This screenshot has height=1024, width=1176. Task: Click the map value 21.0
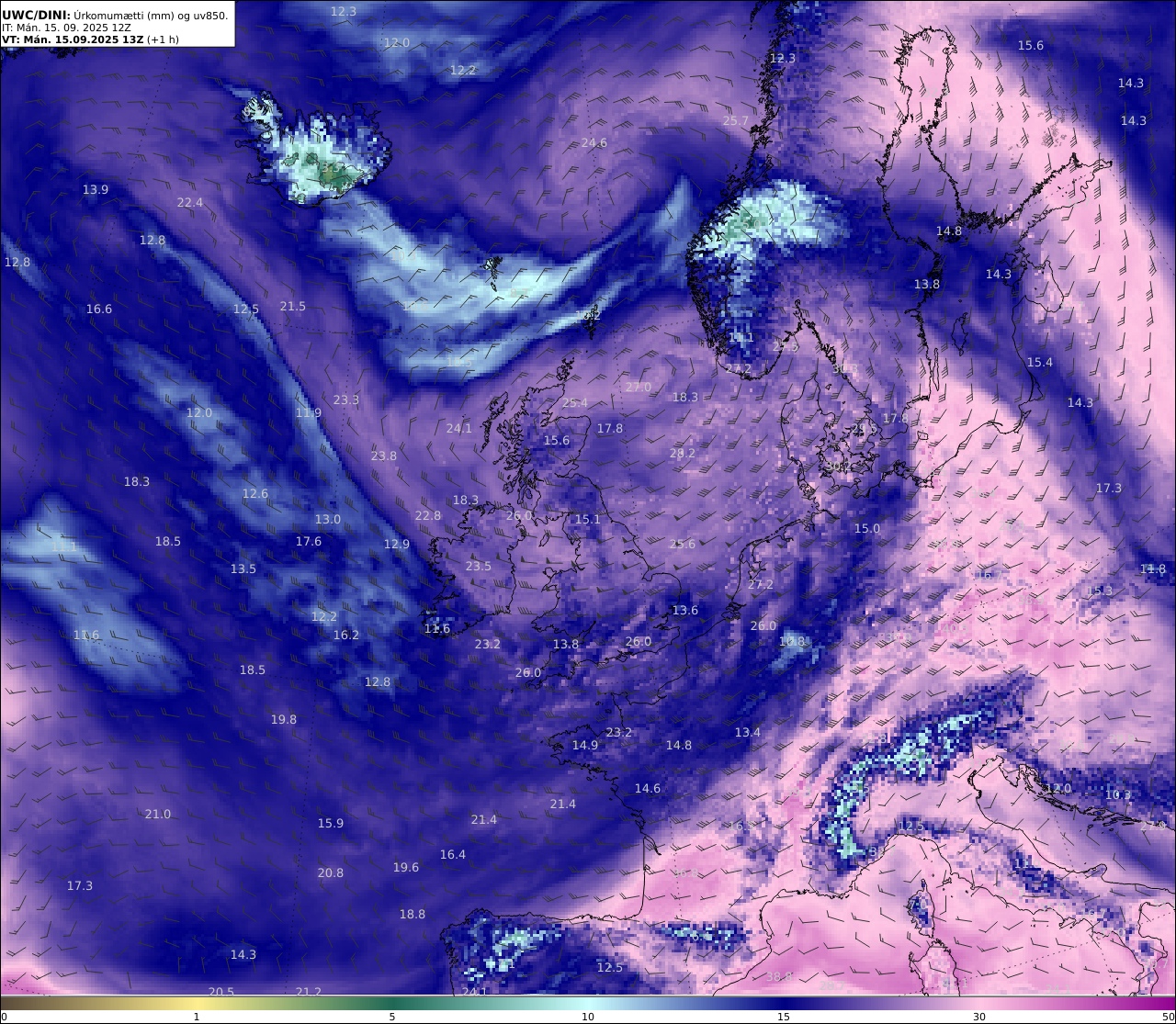click(158, 814)
